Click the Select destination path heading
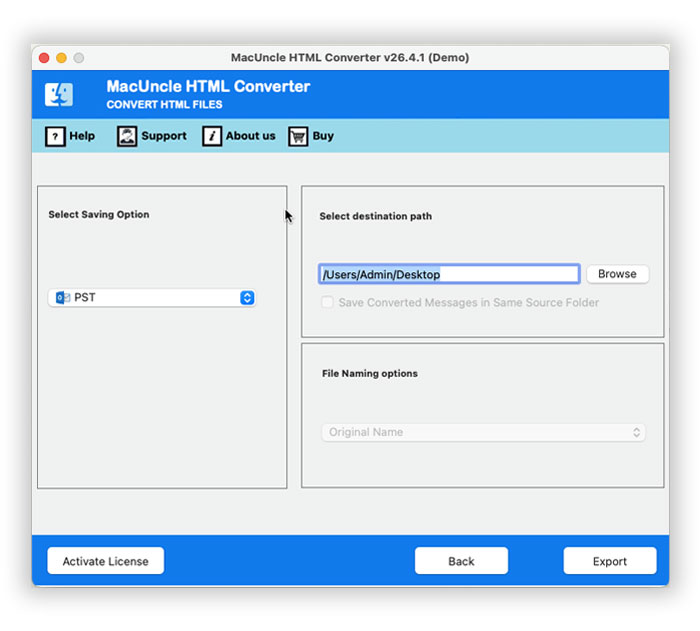Viewport: 700px width, 631px height. pyautogui.click(x=376, y=216)
